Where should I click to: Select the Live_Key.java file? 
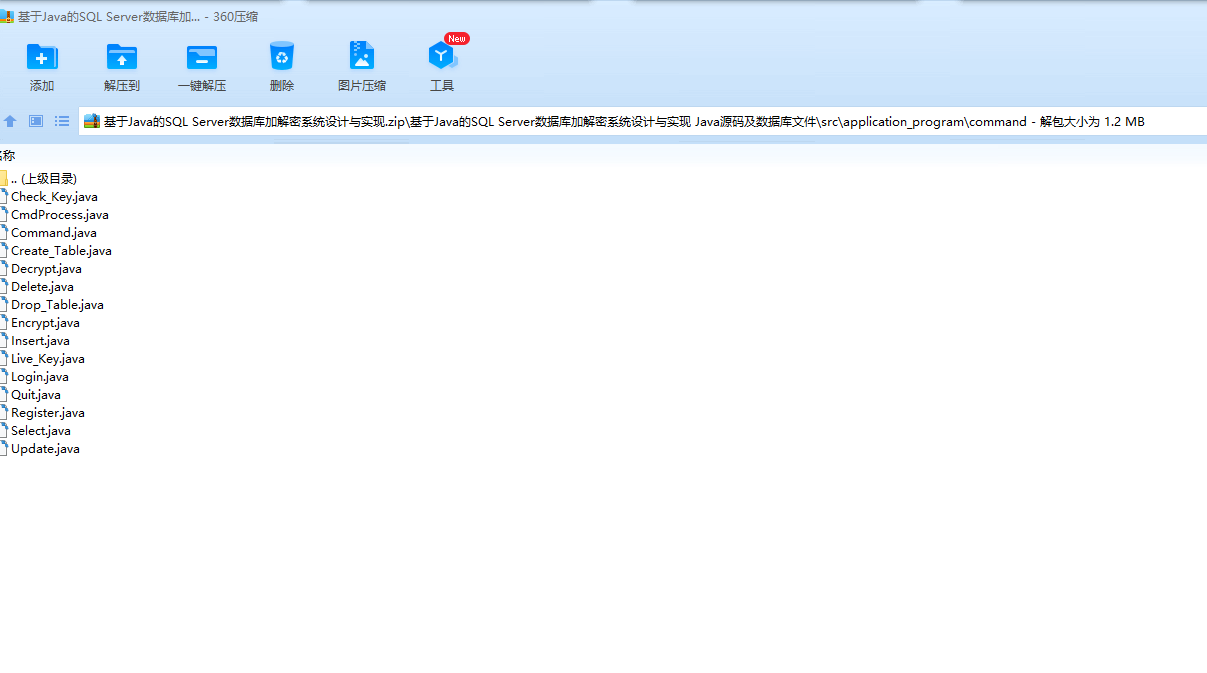point(48,359)
